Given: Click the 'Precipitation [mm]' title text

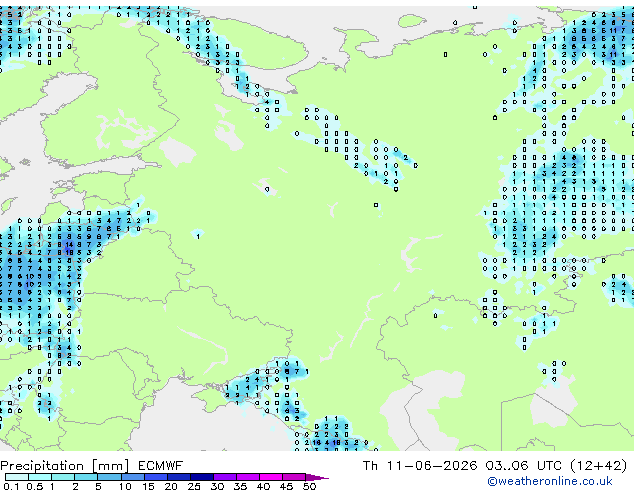Looking at the screenshot, I should pyautogui.click(x=65, y=466).
